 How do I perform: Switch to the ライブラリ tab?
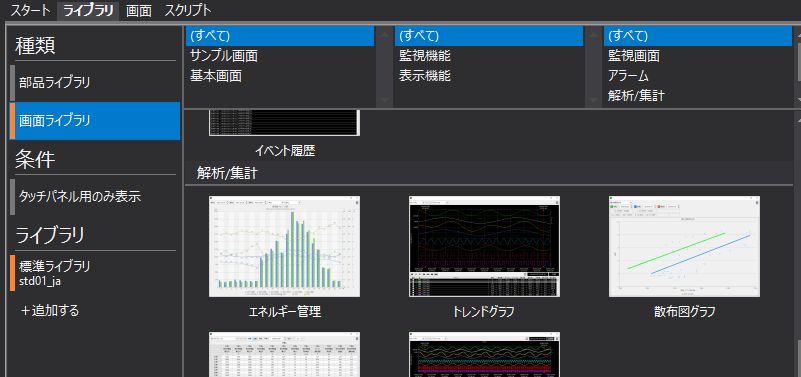[x=88, y=10]
